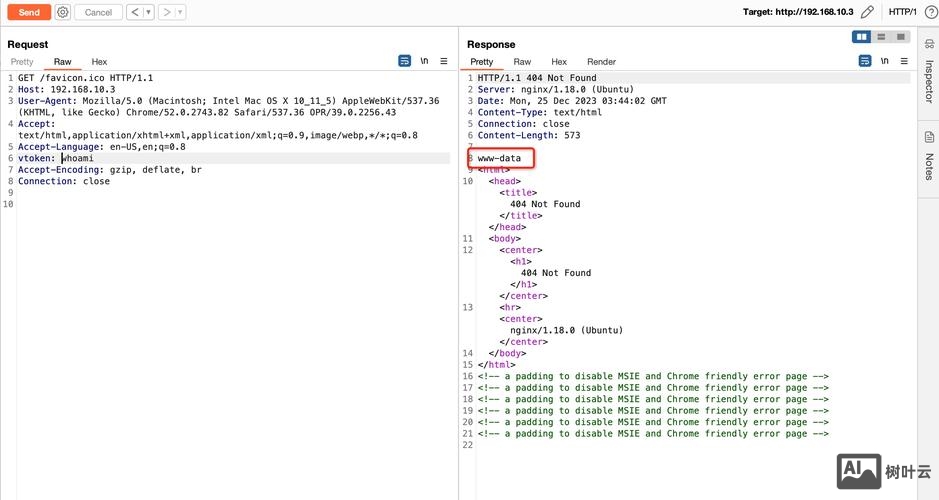Click the Cancel button

[98, 12]
